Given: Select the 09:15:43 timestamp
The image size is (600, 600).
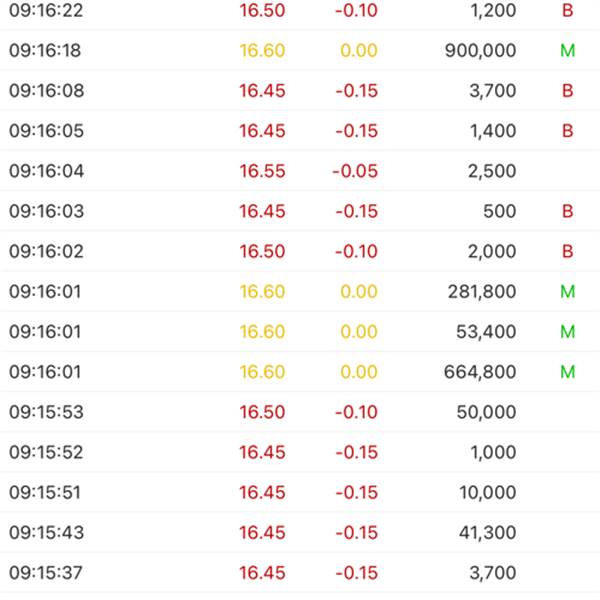Looking at the screenshot, I should (46, 533).
